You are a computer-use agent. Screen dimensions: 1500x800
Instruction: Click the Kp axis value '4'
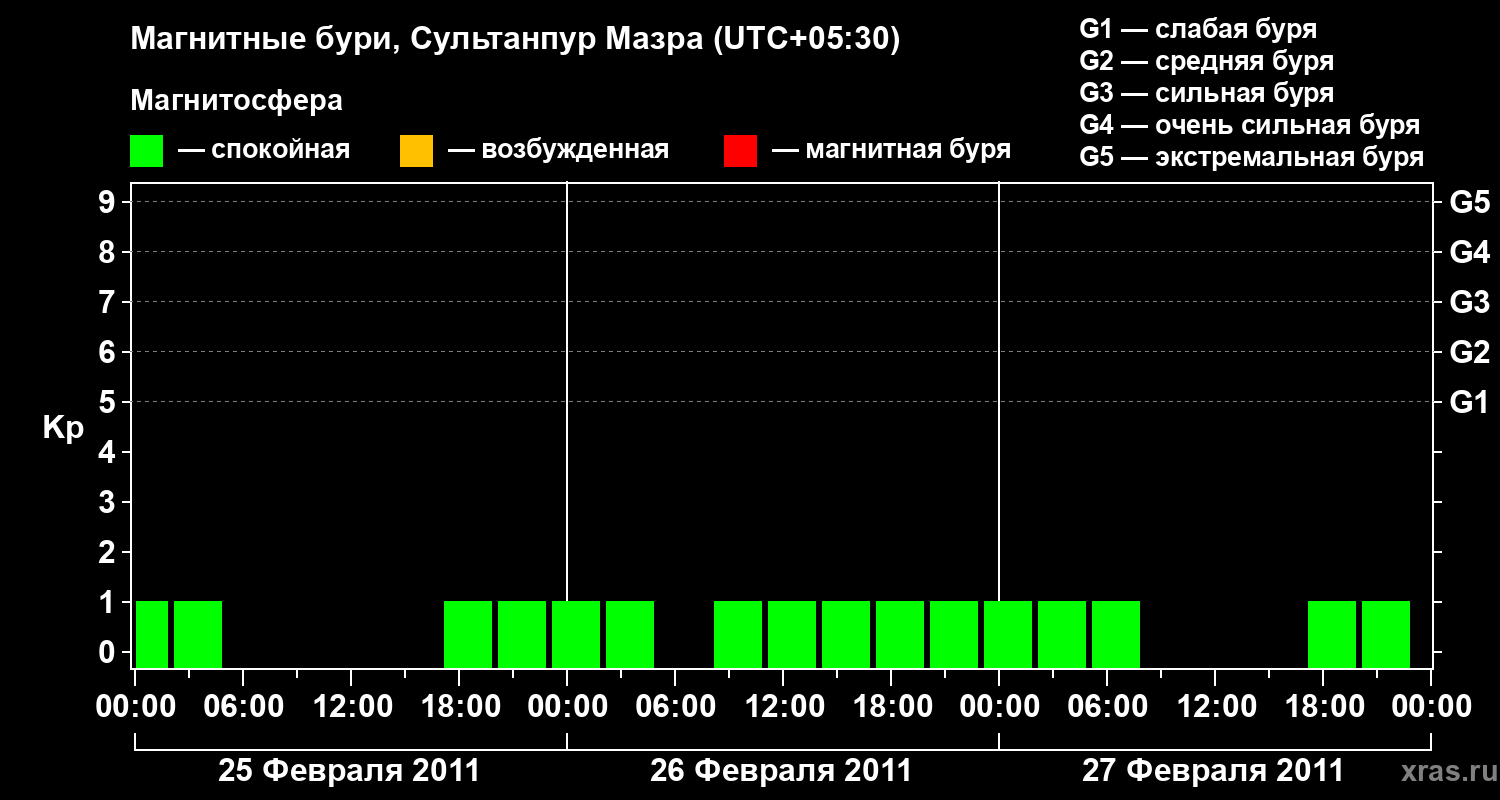[109, 452]
